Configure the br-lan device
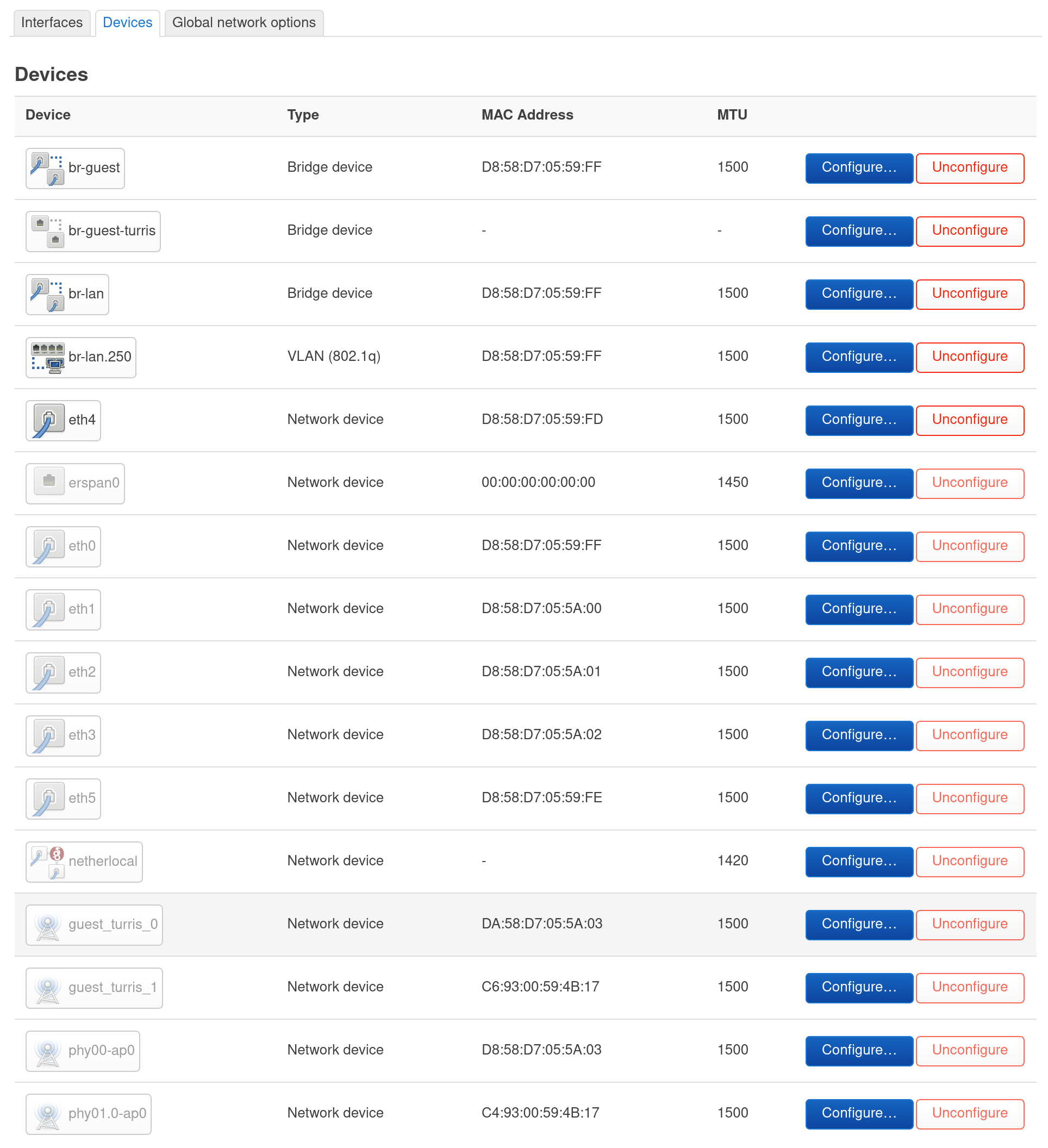This screenshot has width=1048, height=1148. [x=858, y=294]
